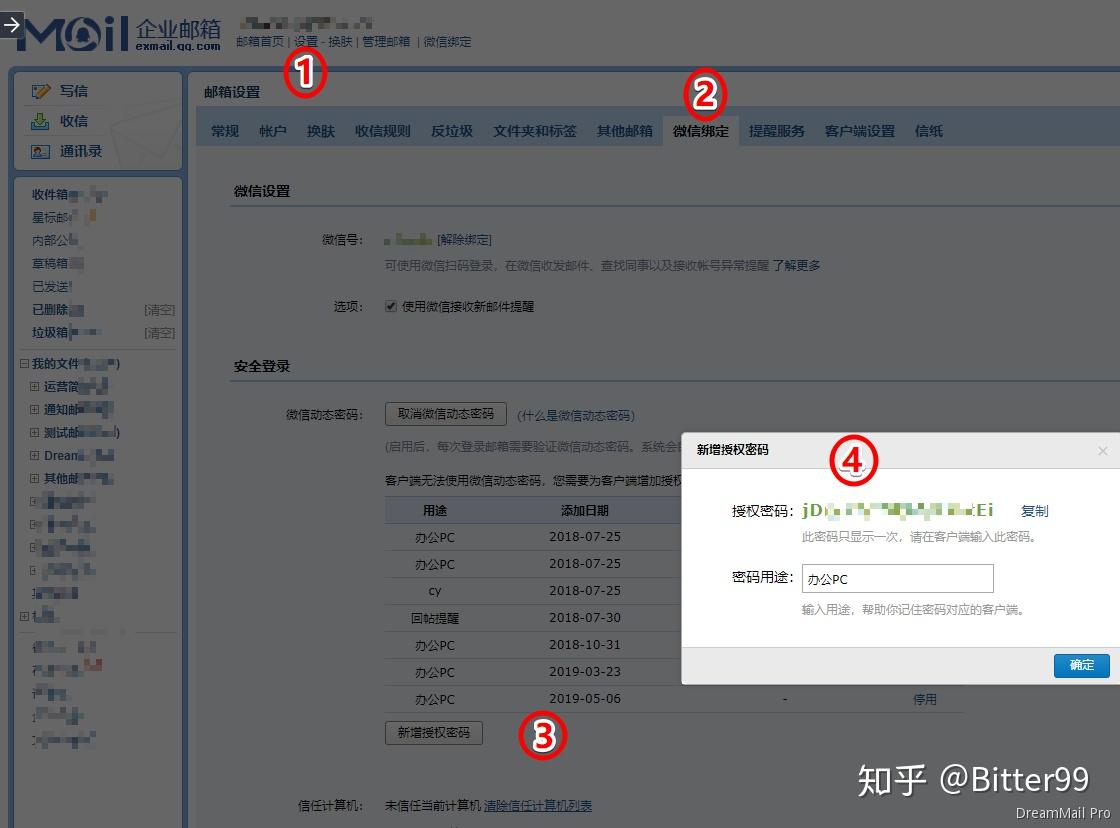Switch to the 常规 settings tab
The width and height of the screenshot is (1120, 828).
[223, 130]
